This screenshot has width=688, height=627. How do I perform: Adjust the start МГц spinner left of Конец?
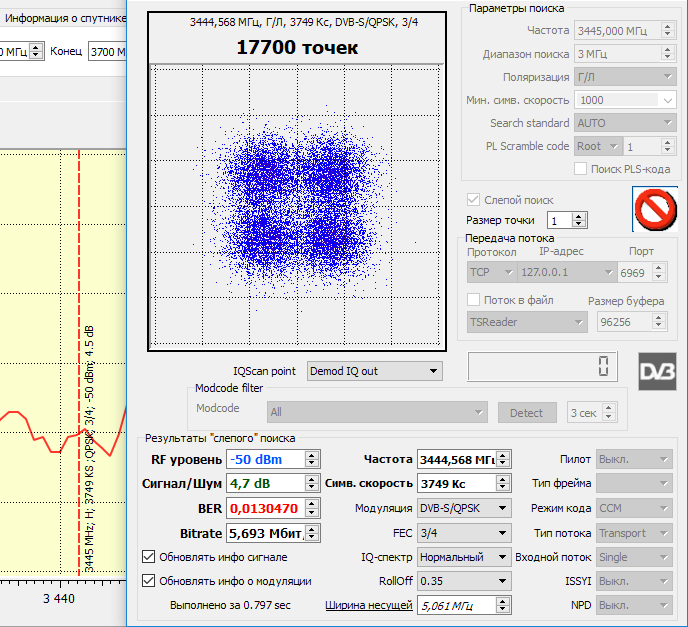click(x=37, y=52)
